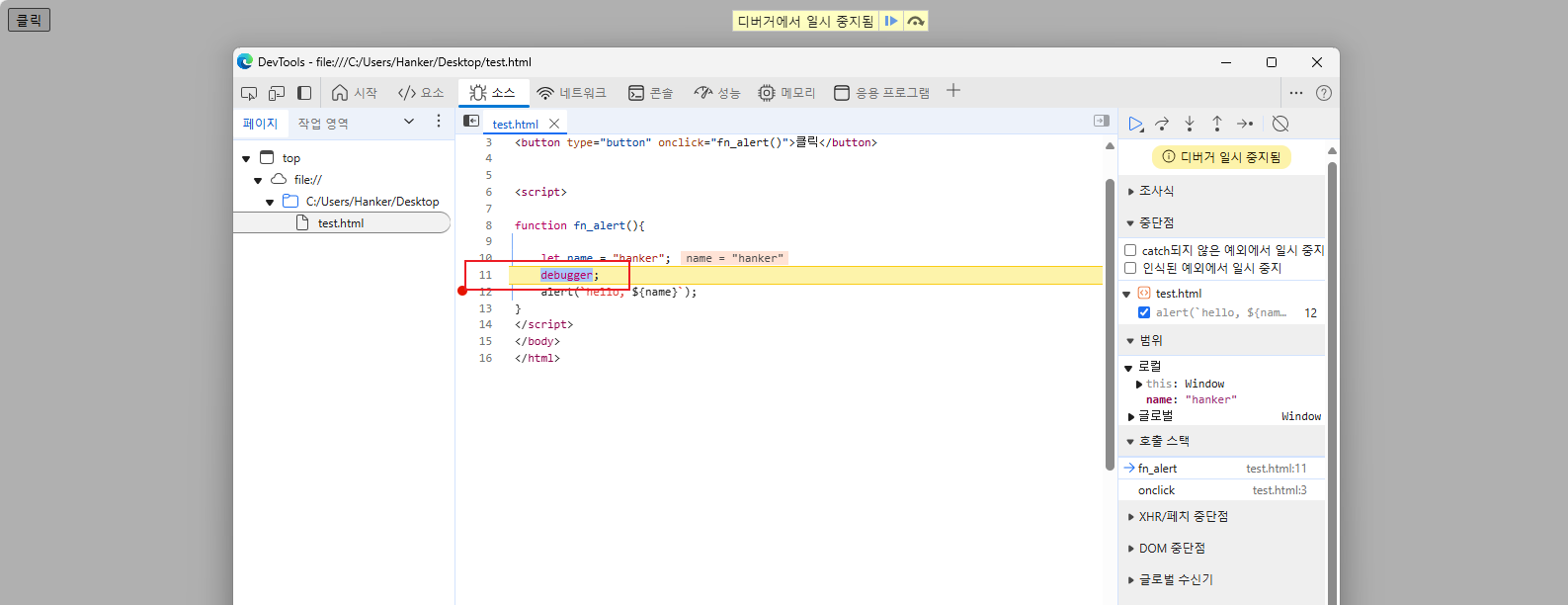Viewport: 1568px width, 605px height.
Task: Click the debugger keyword on line 11
Action: click(566, 275)
